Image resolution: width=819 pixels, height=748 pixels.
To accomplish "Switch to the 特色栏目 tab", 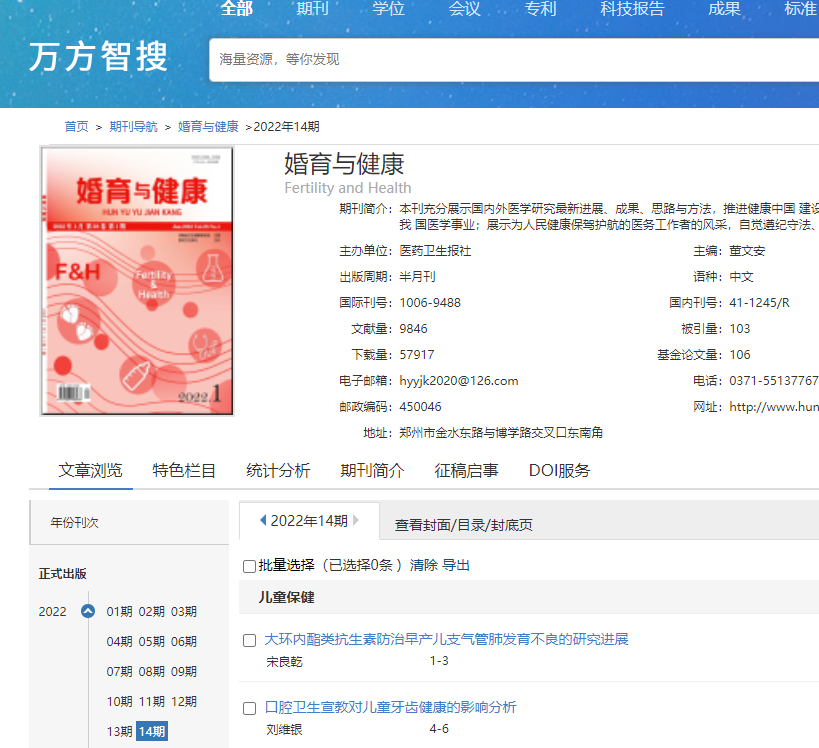I will pos(184,471).
